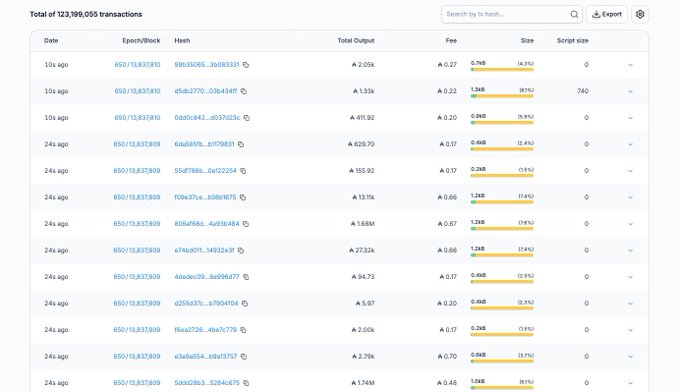Expand row d255d37c...b7904f04 chevron

click(631, 304)
